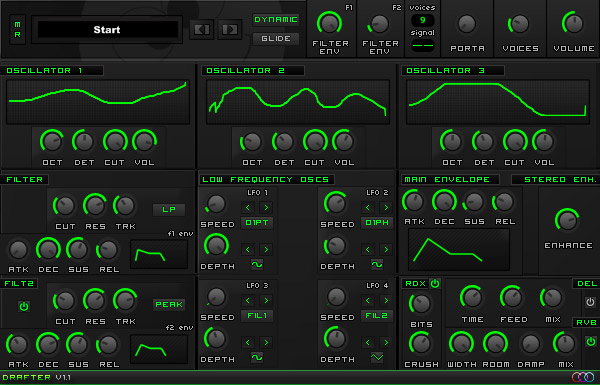Click LFO 4 waveform right arrow
The image size is (600, 385).
(x=386, y=343)
